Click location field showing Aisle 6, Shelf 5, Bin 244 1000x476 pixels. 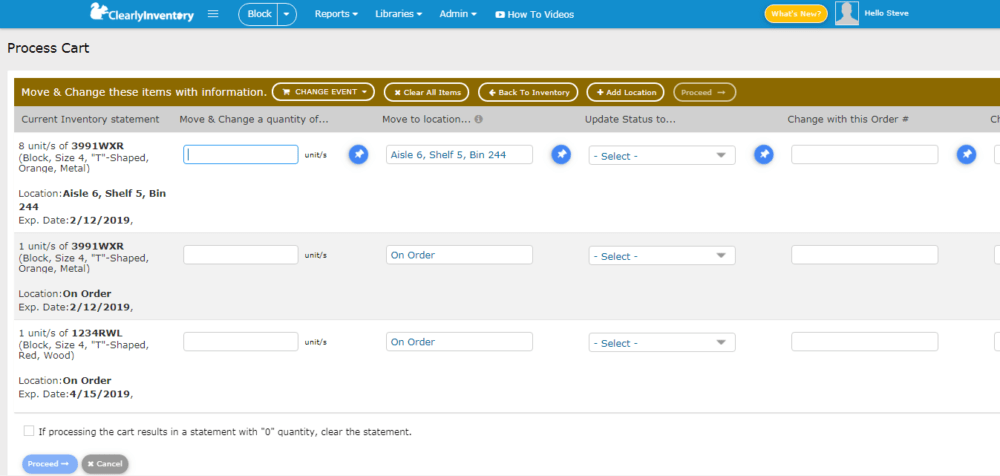459,154
